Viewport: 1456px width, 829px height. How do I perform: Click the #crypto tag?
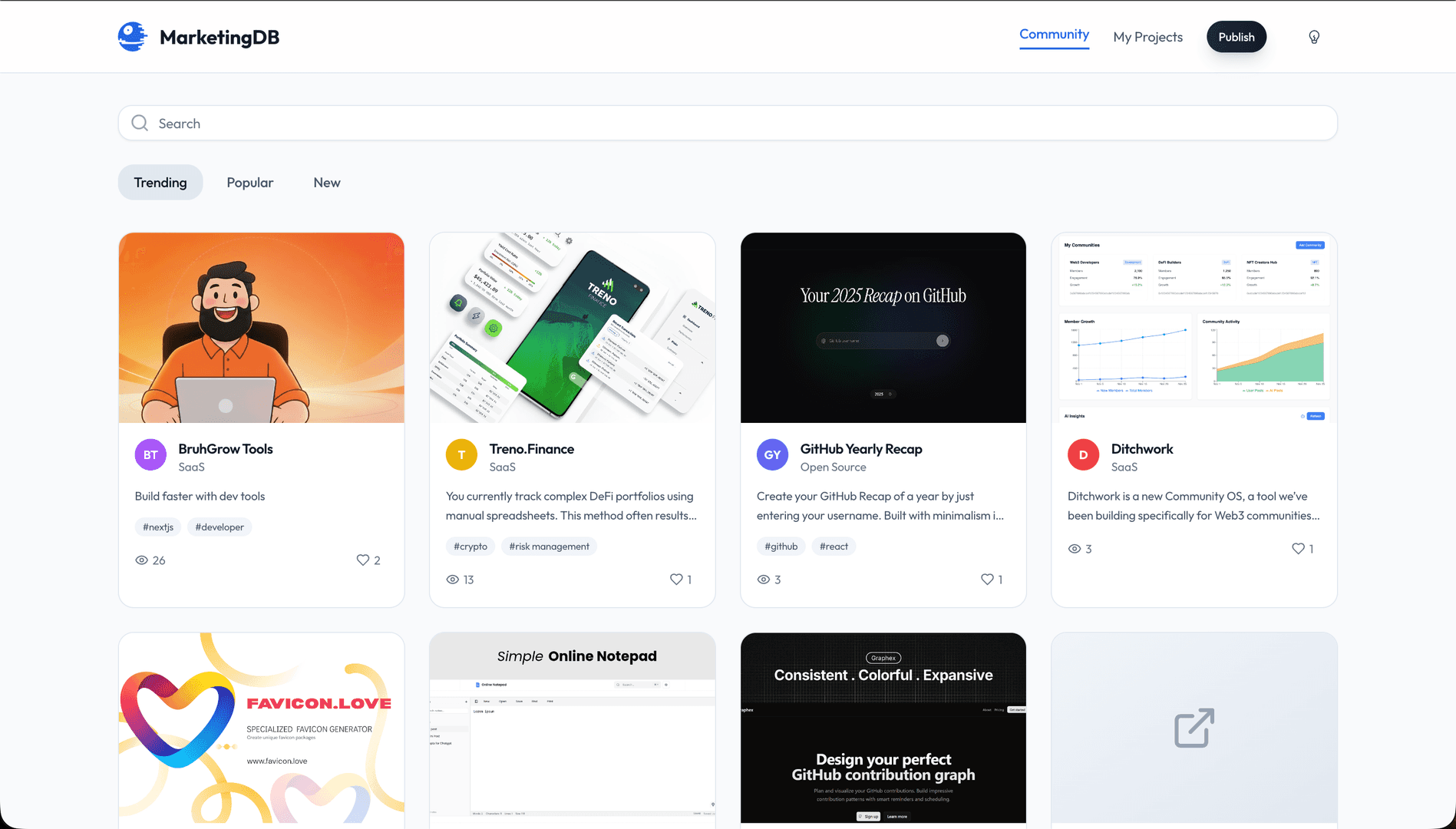pos(470,546)
